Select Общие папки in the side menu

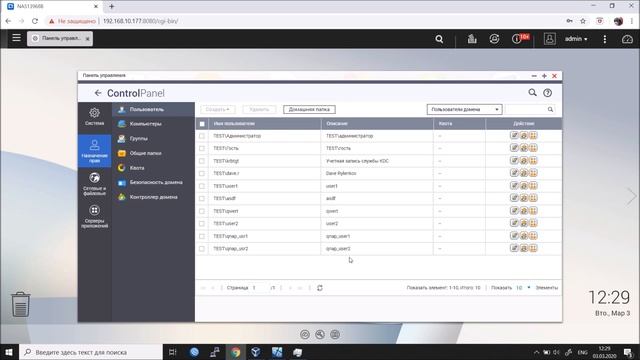tap(153, 153)
